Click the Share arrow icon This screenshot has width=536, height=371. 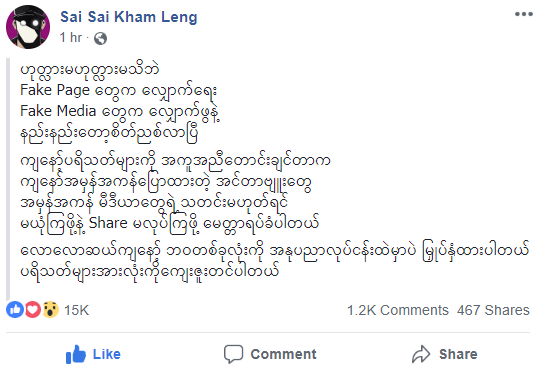click(421, 354)
